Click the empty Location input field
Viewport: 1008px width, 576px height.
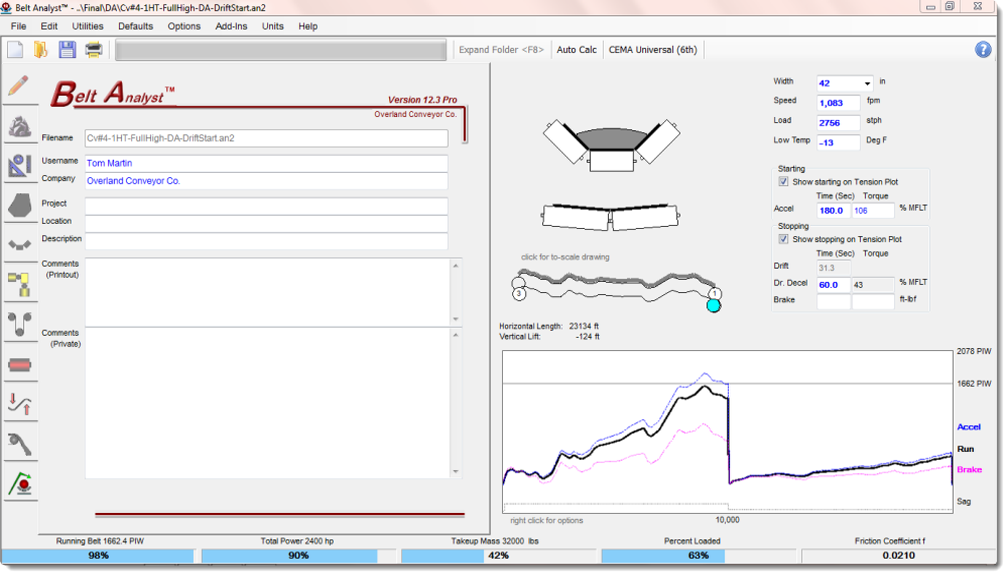(x=266, y=224)
